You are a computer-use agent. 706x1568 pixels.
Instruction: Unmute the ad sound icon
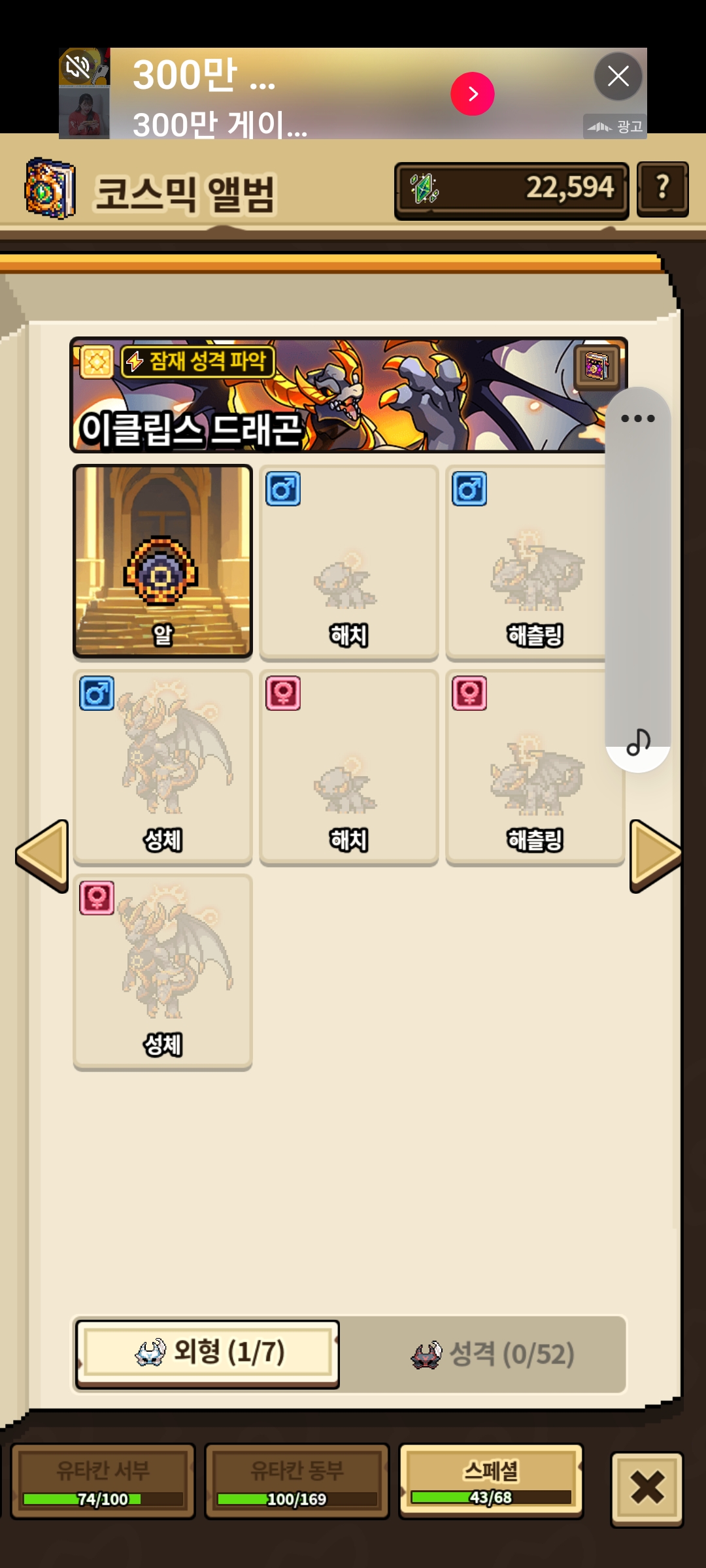pos(78,66)
